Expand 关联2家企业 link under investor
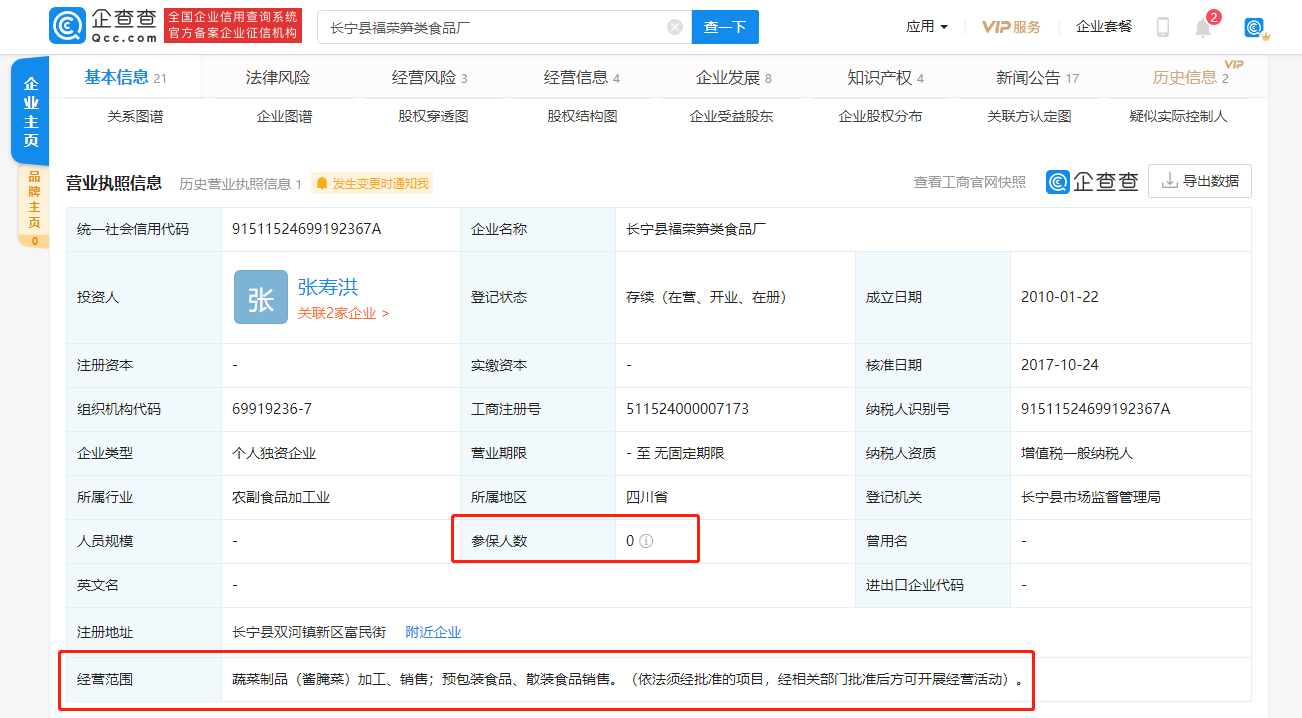Screen dimensions: 1302x718 [x=343, y=313]
